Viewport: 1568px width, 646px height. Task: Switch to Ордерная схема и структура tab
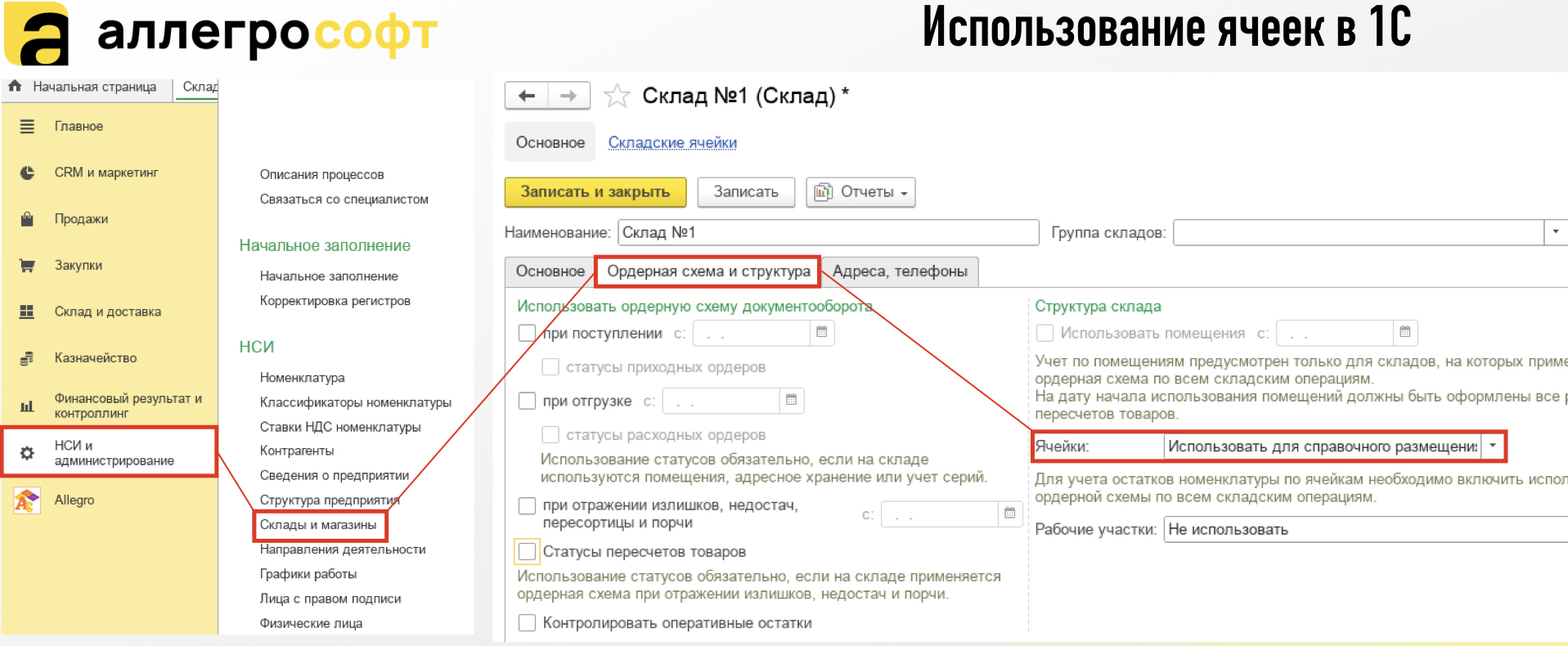tap(708, 271)
